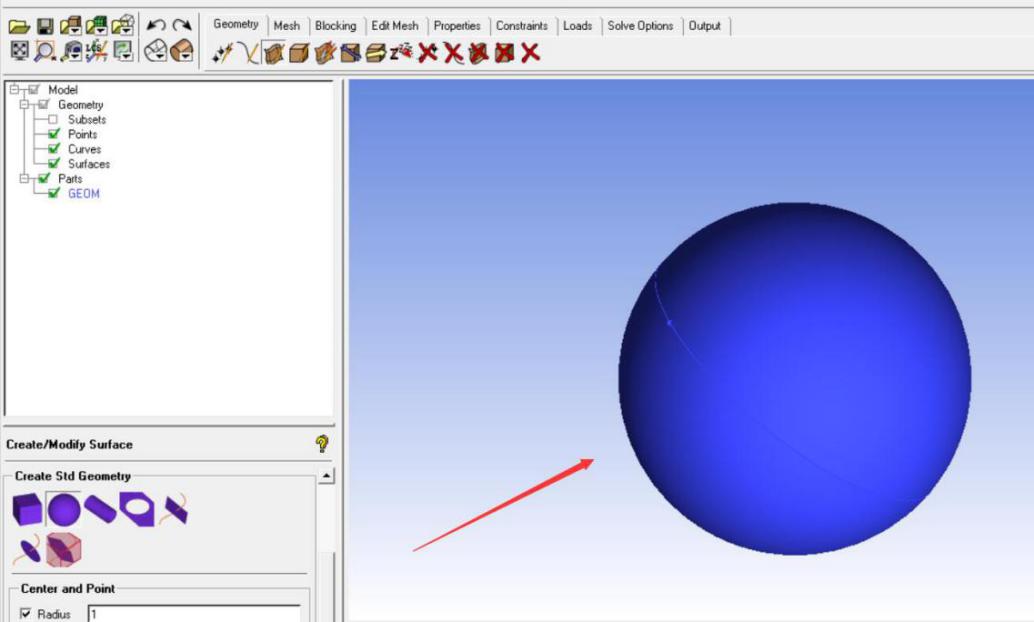Select the Delete Curve tool

pos(453,53)
